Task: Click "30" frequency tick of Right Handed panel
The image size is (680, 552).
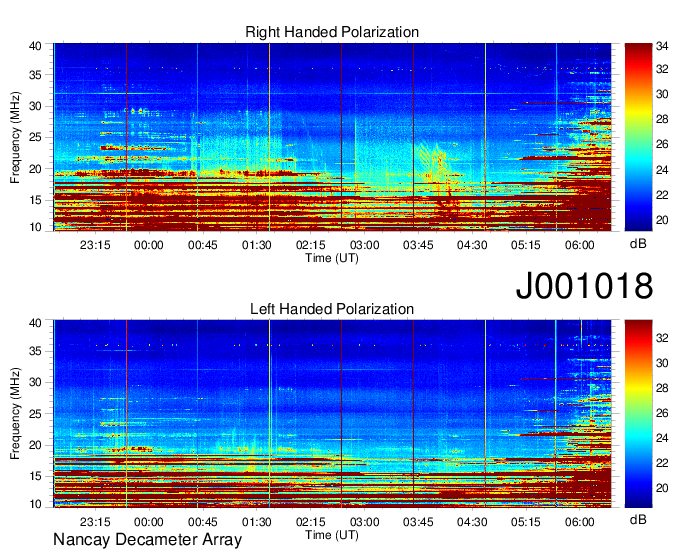Action: click(35, 106)
